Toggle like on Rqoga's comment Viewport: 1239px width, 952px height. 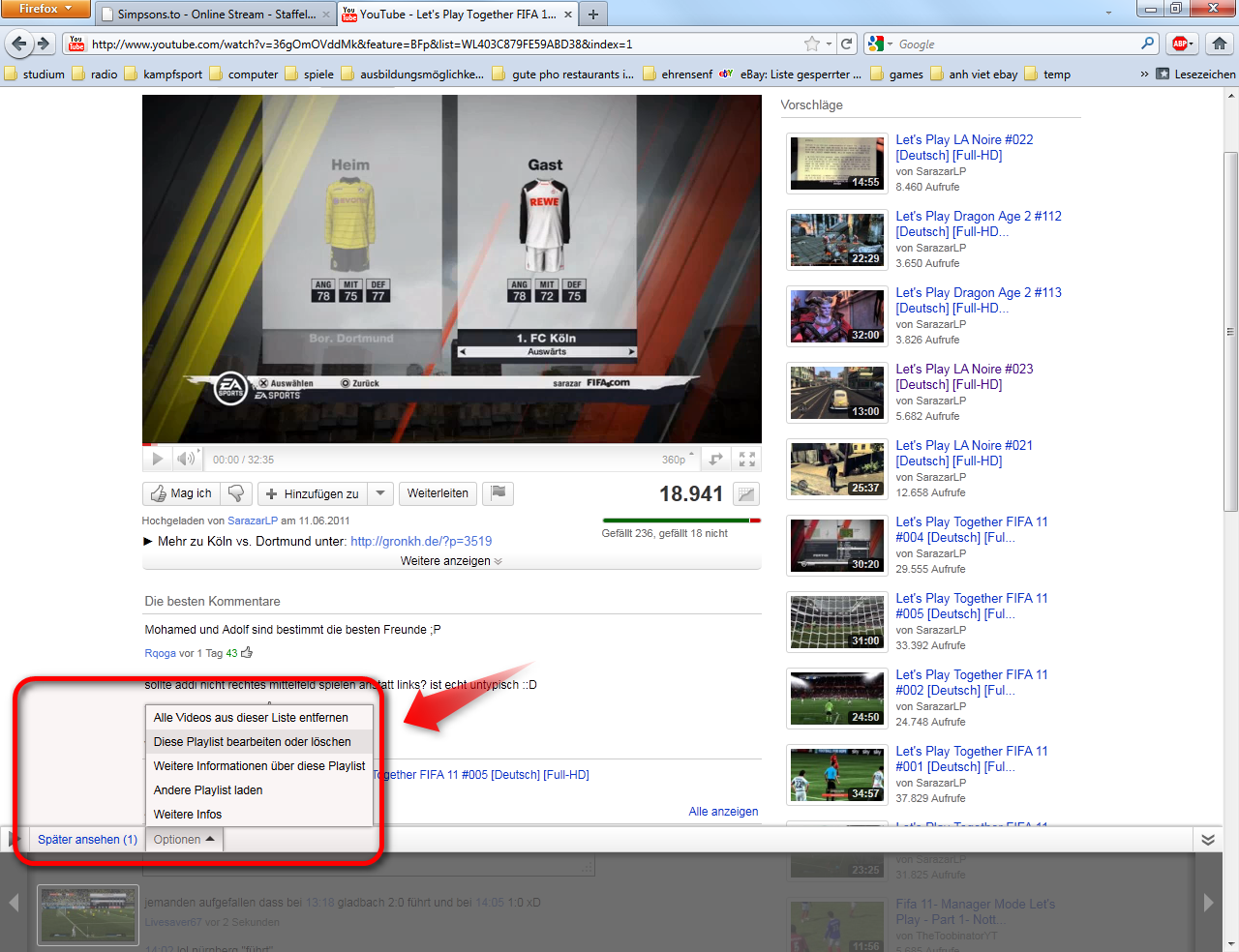[x=245, y=652]
